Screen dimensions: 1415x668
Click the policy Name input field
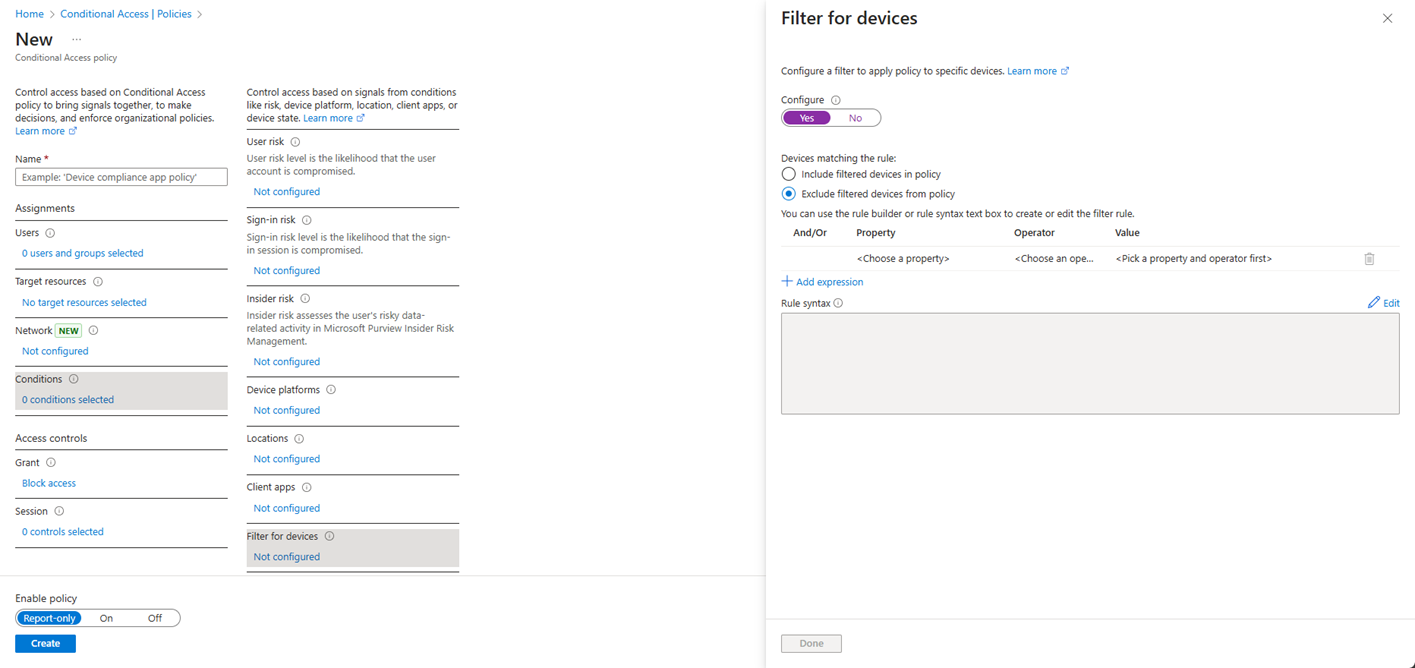[x=121, y=177]
